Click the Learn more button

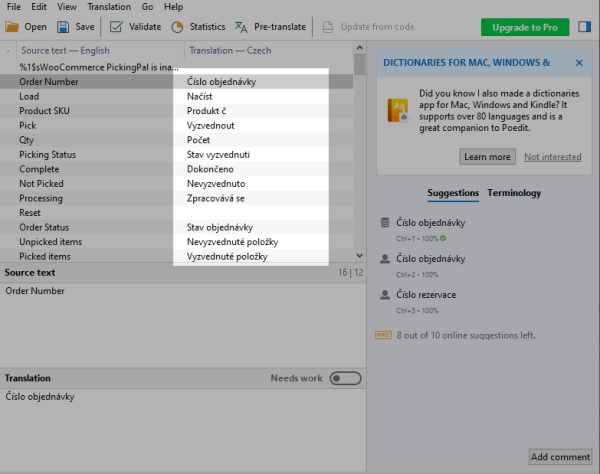point(487,157)
